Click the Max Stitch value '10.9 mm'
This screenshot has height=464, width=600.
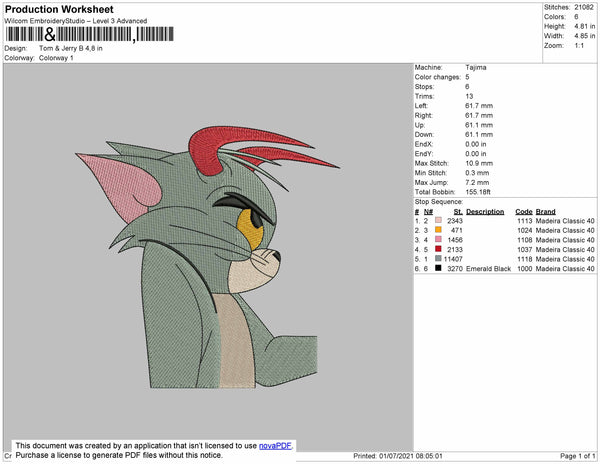(x=479, y=163)
